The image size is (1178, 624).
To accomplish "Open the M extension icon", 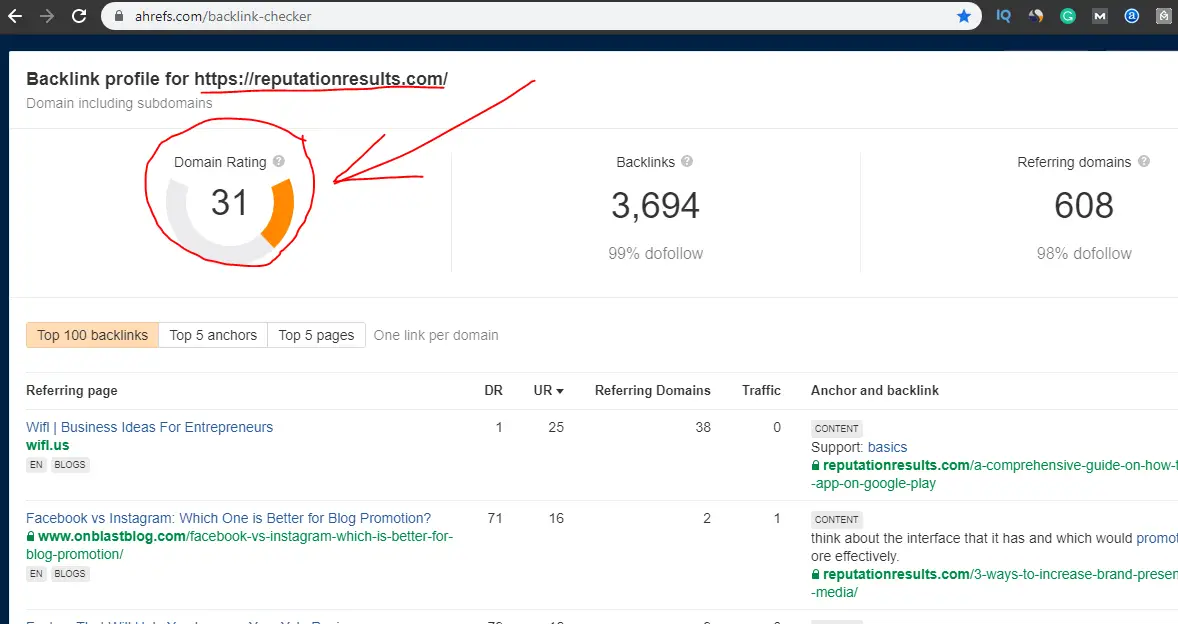I will [1100, 16].
